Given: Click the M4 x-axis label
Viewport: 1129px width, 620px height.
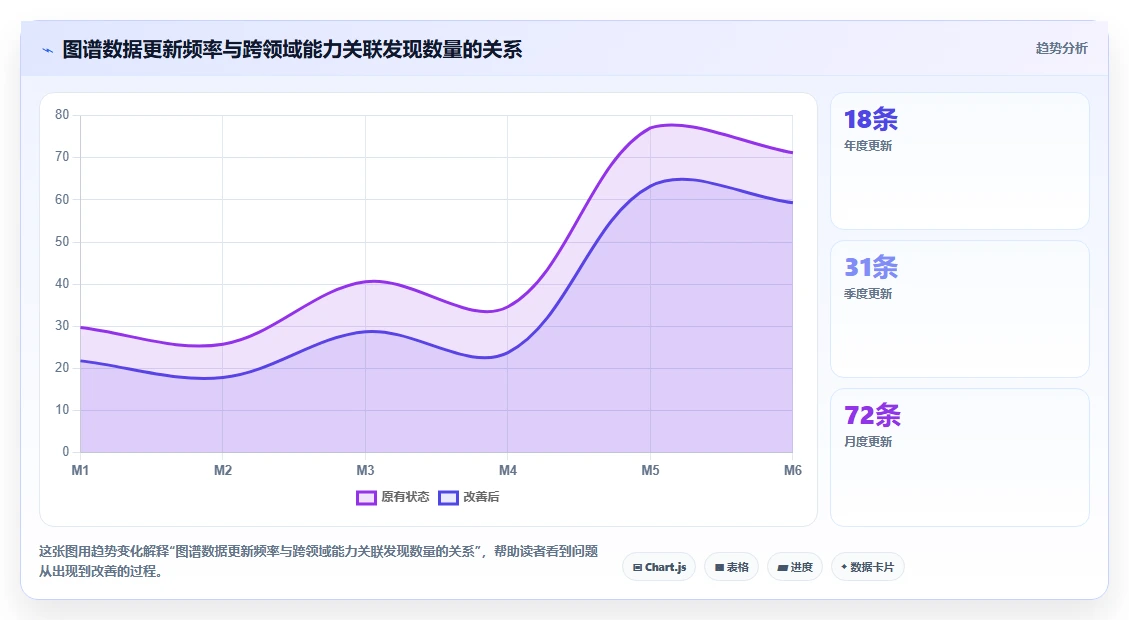Looking at the screenshot, I should click(508, 470).
